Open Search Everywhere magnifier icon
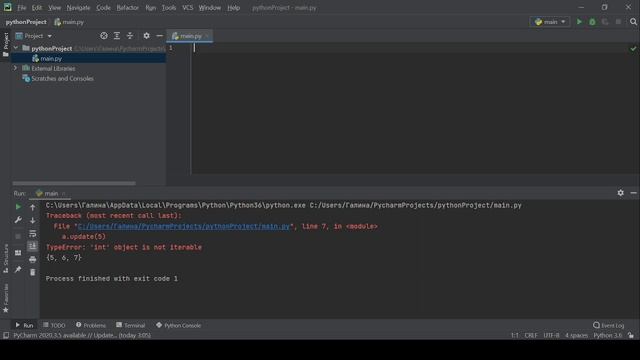The width and height of the screenshot is (640, 360). [633, 22]
